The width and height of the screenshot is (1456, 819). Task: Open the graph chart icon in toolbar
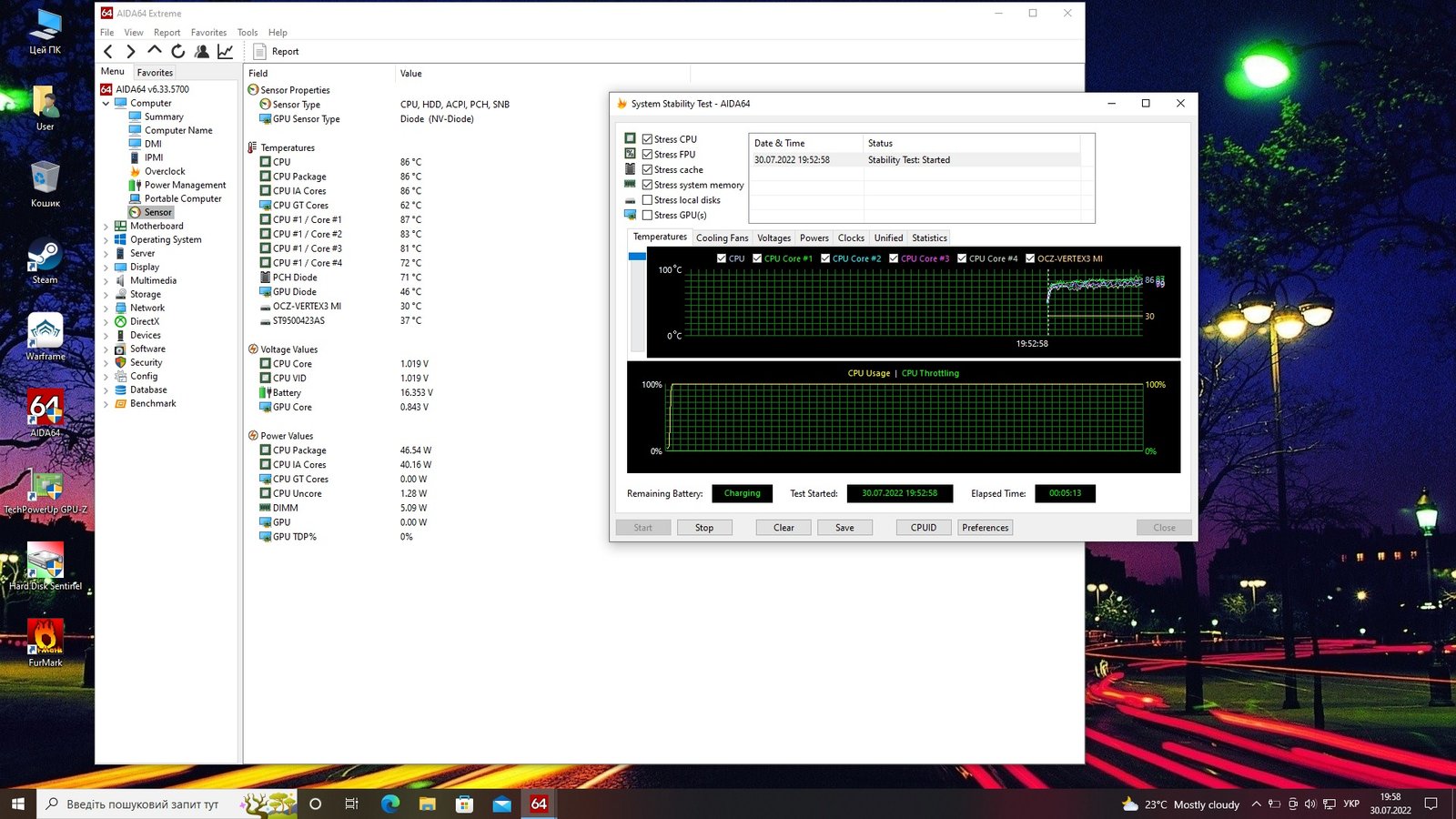[x=225, y=52]
